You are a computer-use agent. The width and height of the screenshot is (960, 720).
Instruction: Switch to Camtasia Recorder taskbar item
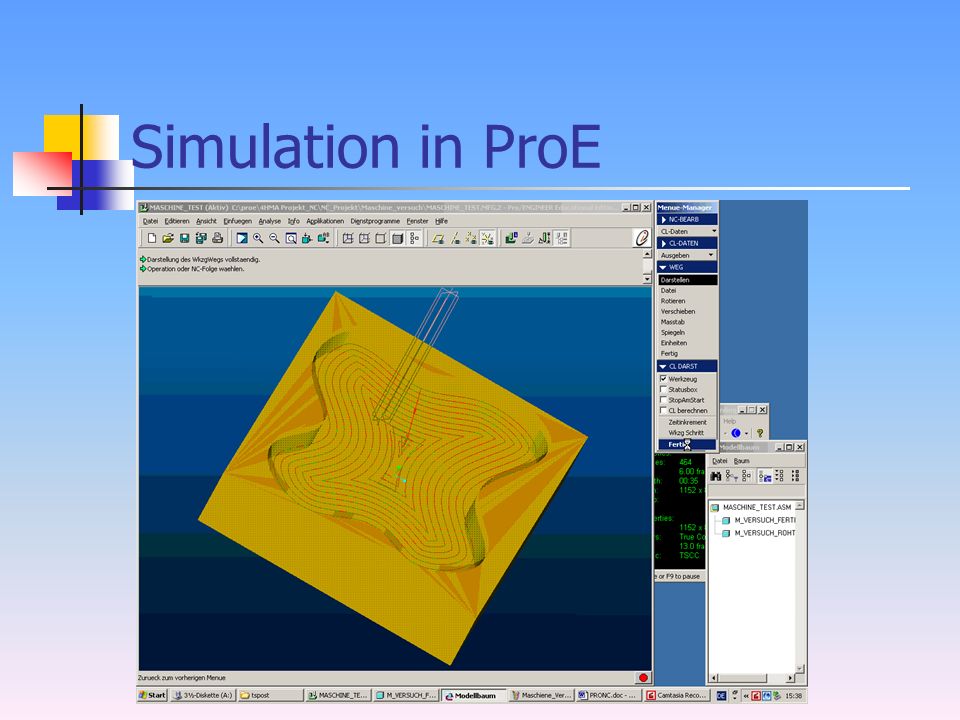[x=678, y=696]
